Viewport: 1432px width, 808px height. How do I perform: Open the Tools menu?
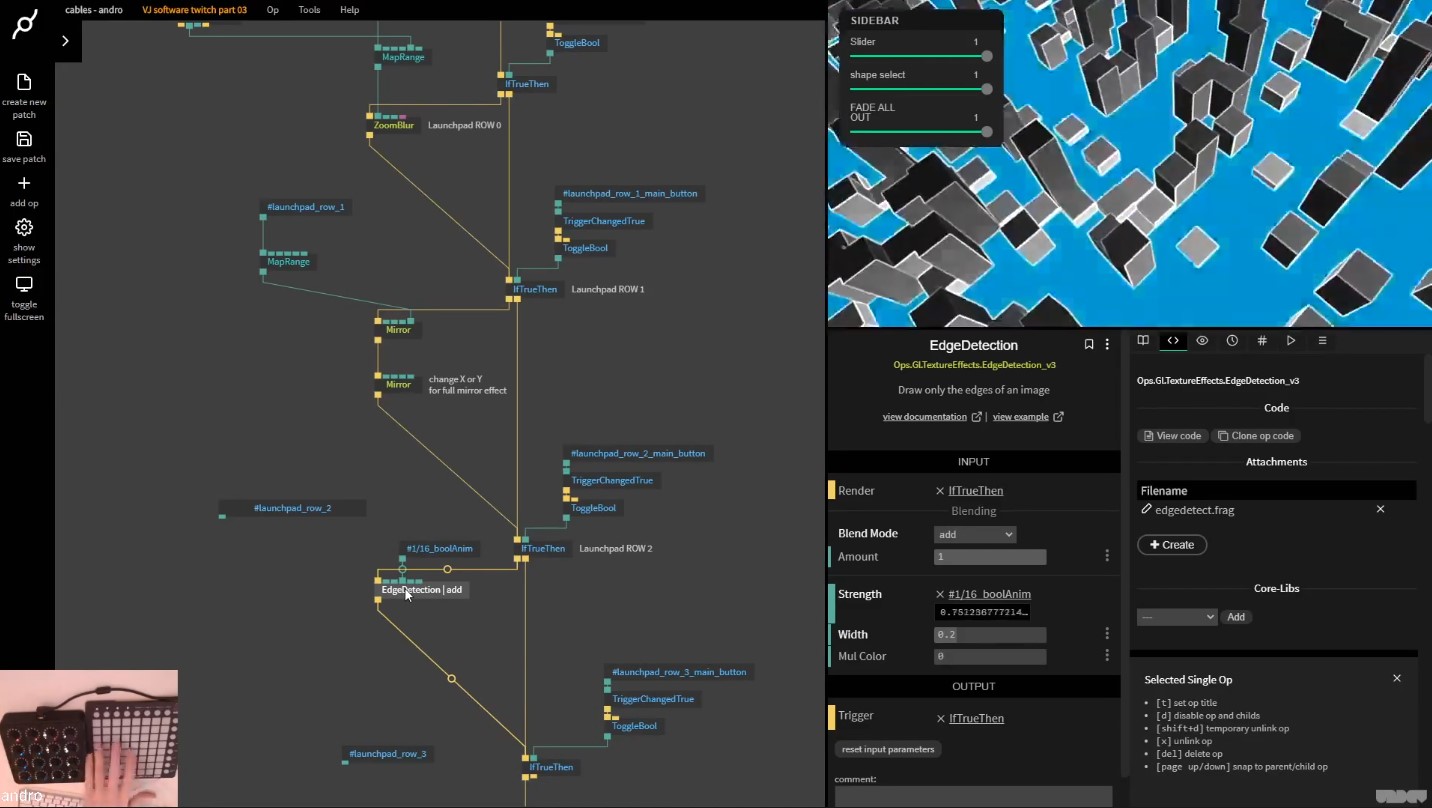pyautogui.click(x=309, y=9)
